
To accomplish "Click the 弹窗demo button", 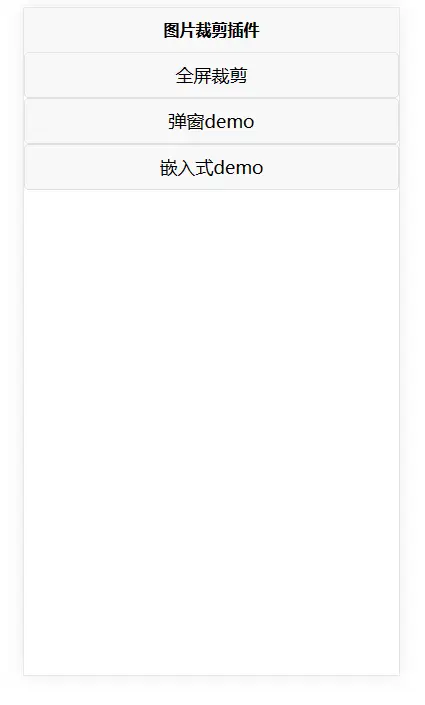I will (x=211, y=121).
